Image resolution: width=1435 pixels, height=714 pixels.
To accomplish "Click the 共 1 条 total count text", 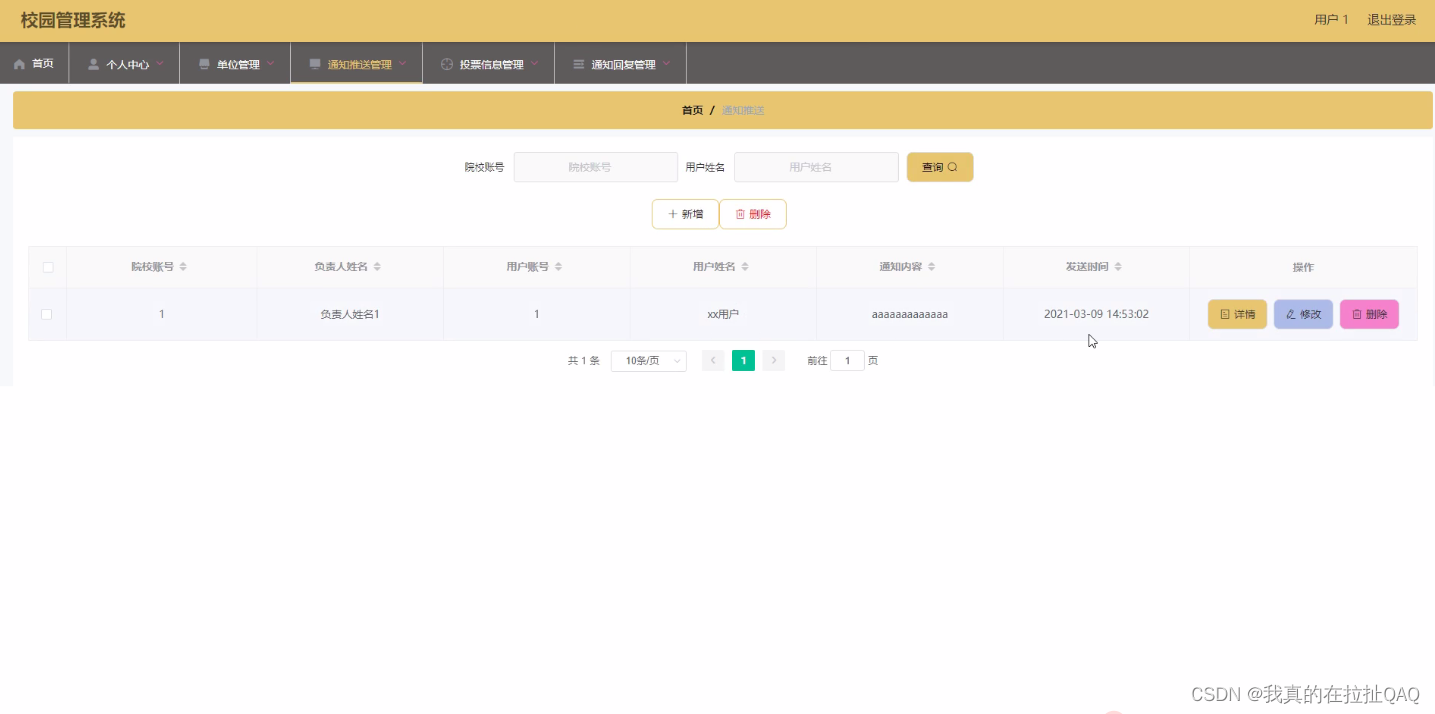I will (x=584, y=361).
